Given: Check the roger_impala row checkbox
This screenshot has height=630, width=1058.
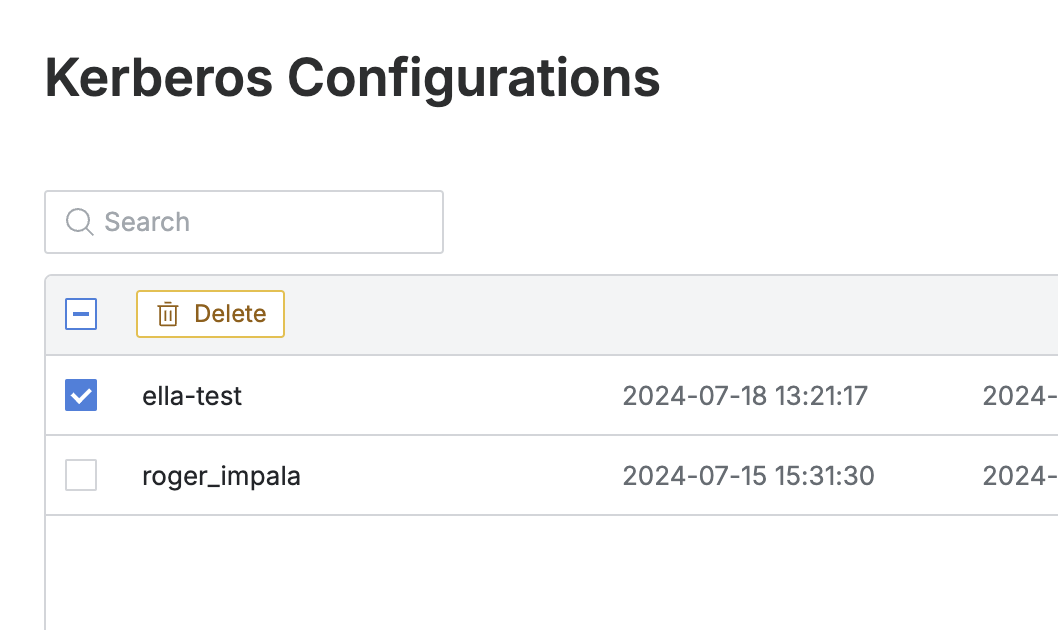Looking at the screenshot, I should pos(81,475).
